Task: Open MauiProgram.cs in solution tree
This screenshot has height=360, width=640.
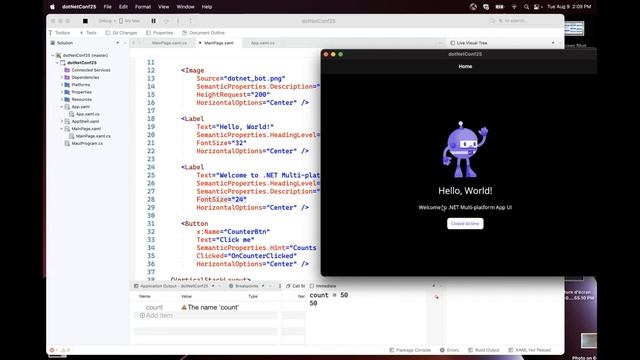Action: pyautogui.click(x=87, y=144)
